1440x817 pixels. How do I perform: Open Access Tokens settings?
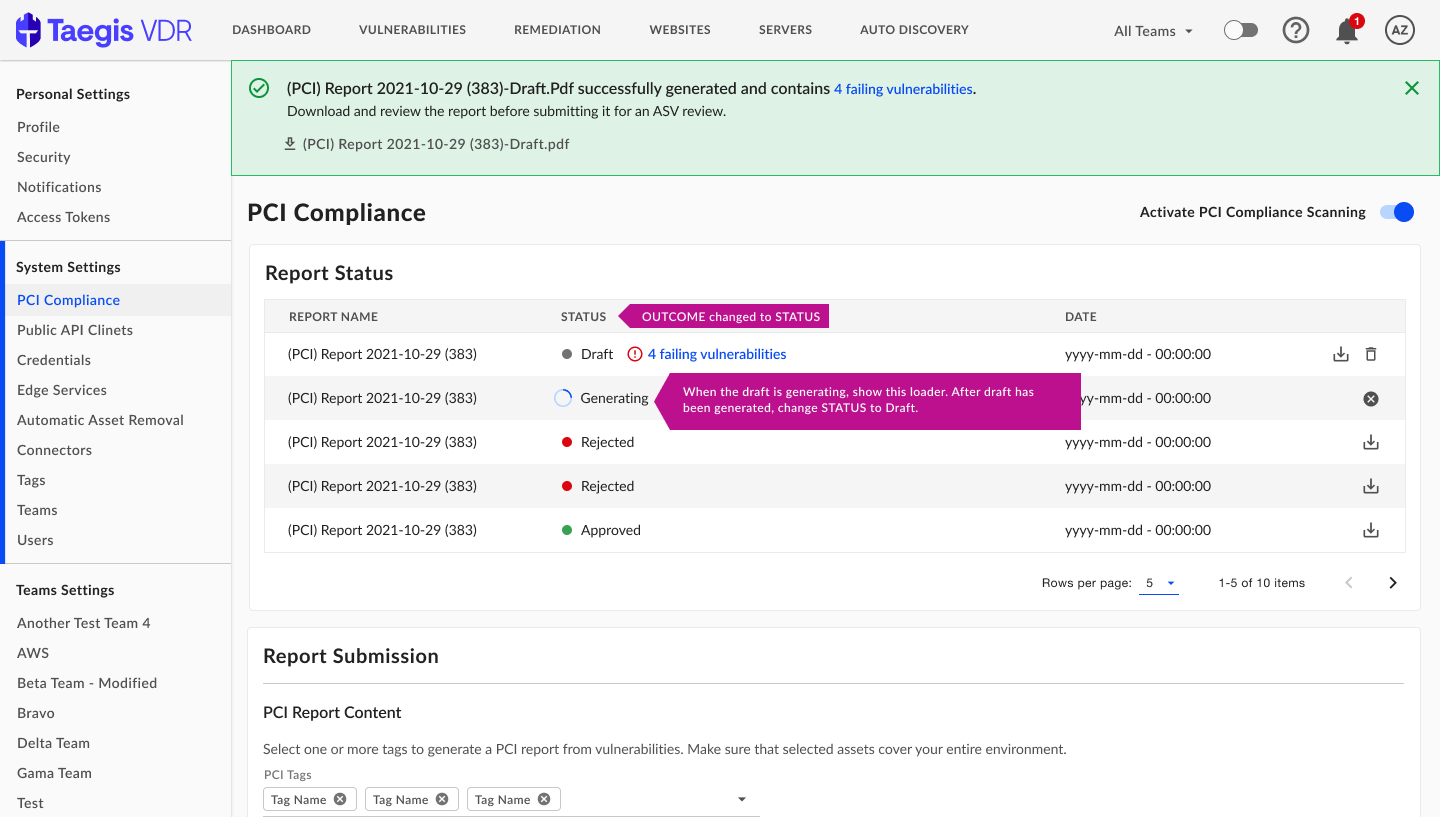63,217
